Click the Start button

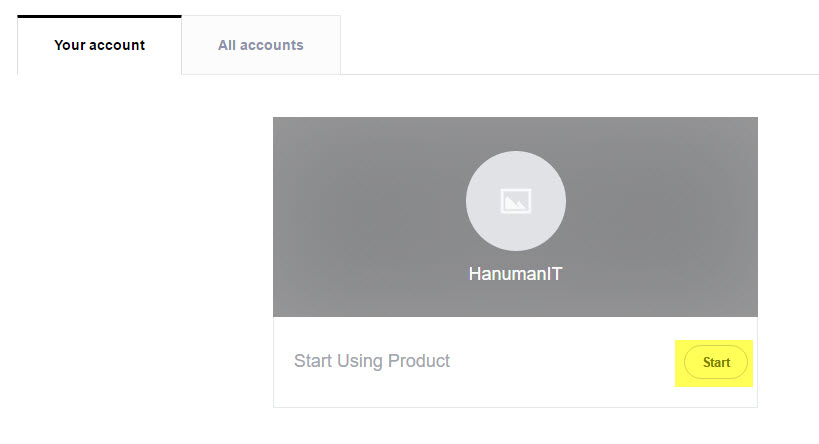click(x=716, y=362)
